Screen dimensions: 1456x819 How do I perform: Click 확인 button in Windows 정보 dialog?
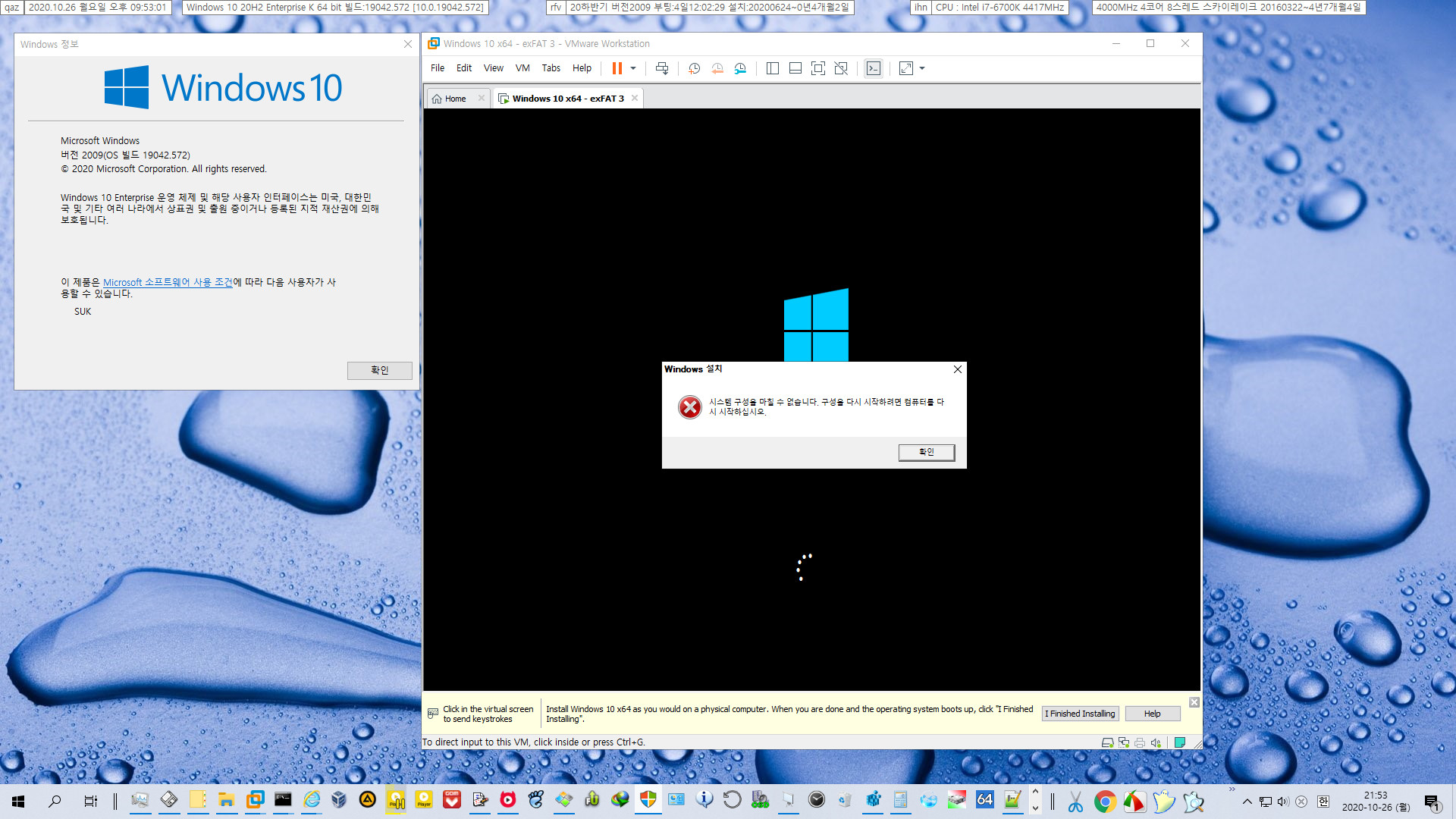click(x=379, y=370)
